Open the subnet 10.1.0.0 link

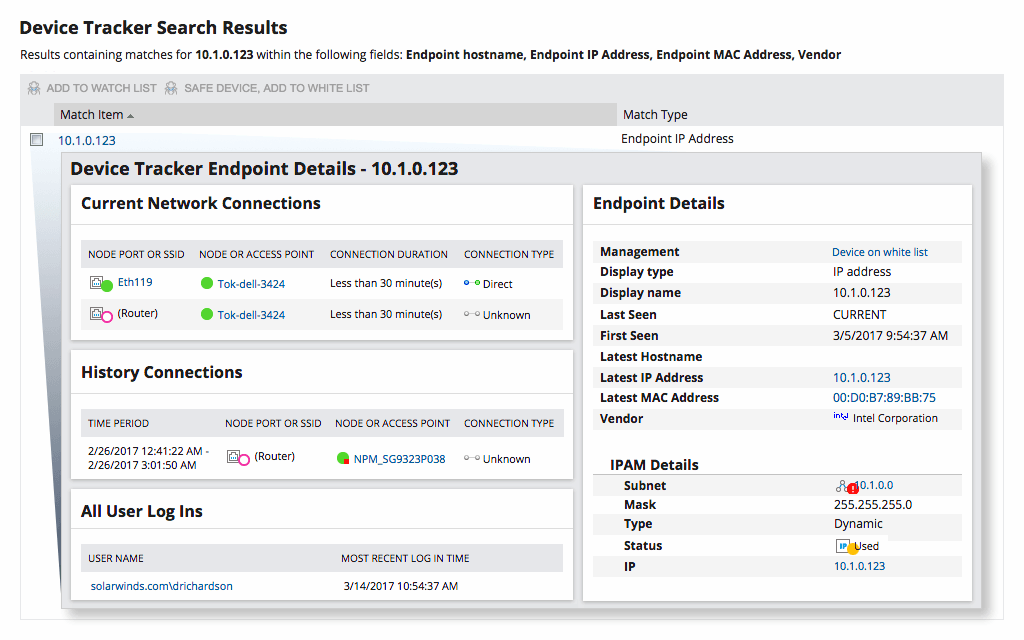coord(878,485)
